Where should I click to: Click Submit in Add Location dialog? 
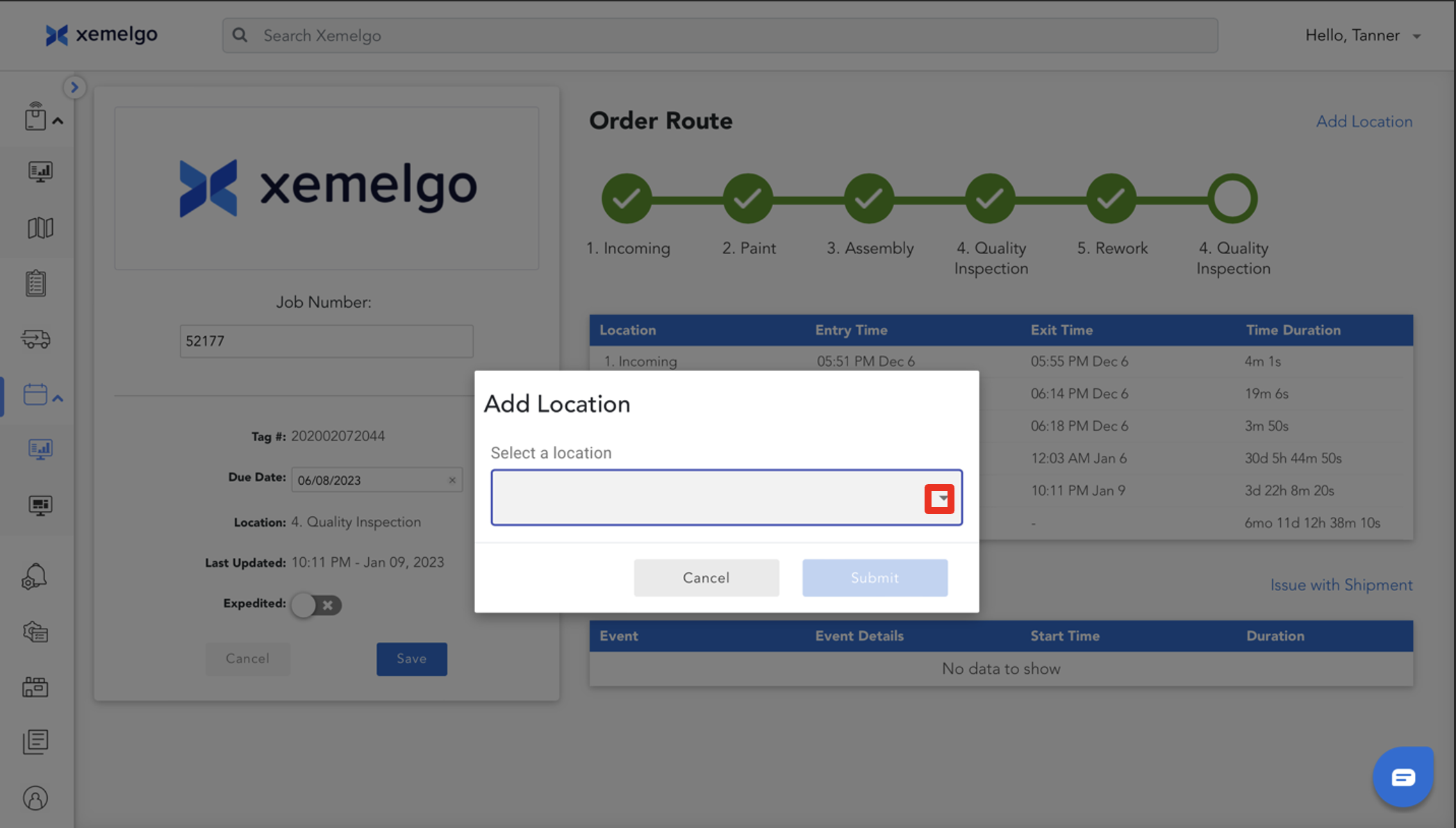click(875, 578)
